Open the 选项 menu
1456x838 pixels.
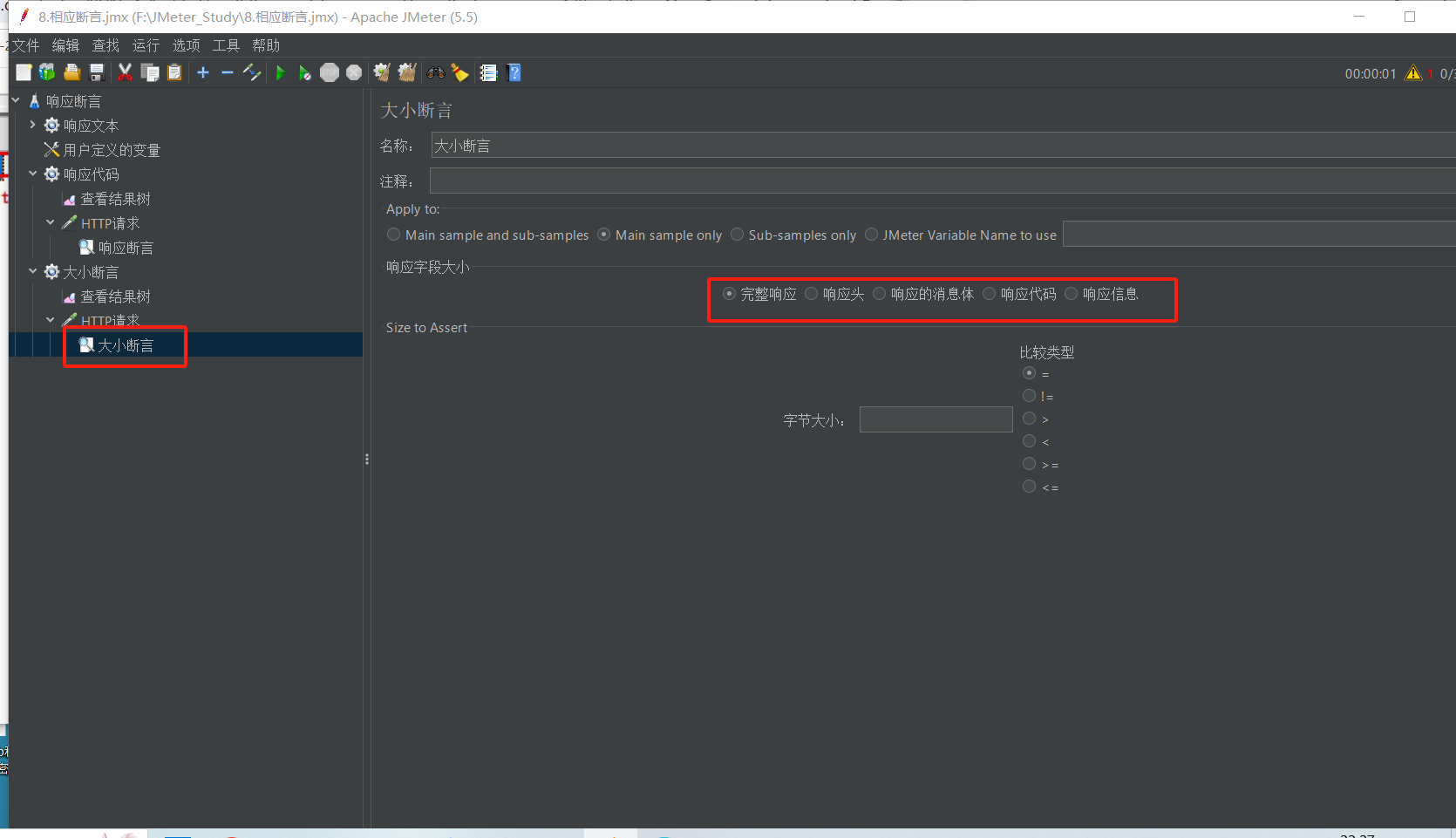click(x=186, y=45)
